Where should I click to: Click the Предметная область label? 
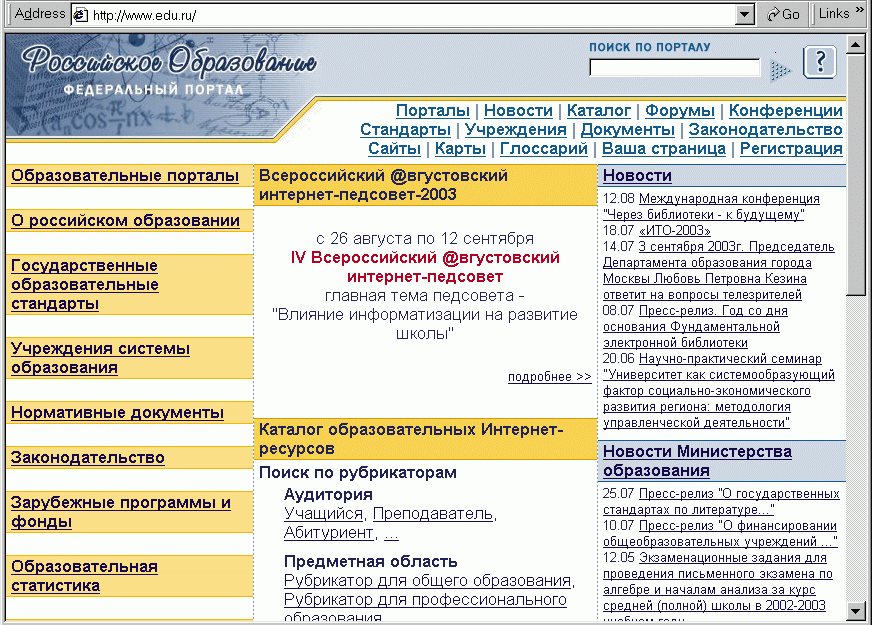click(x=370, y=561)
